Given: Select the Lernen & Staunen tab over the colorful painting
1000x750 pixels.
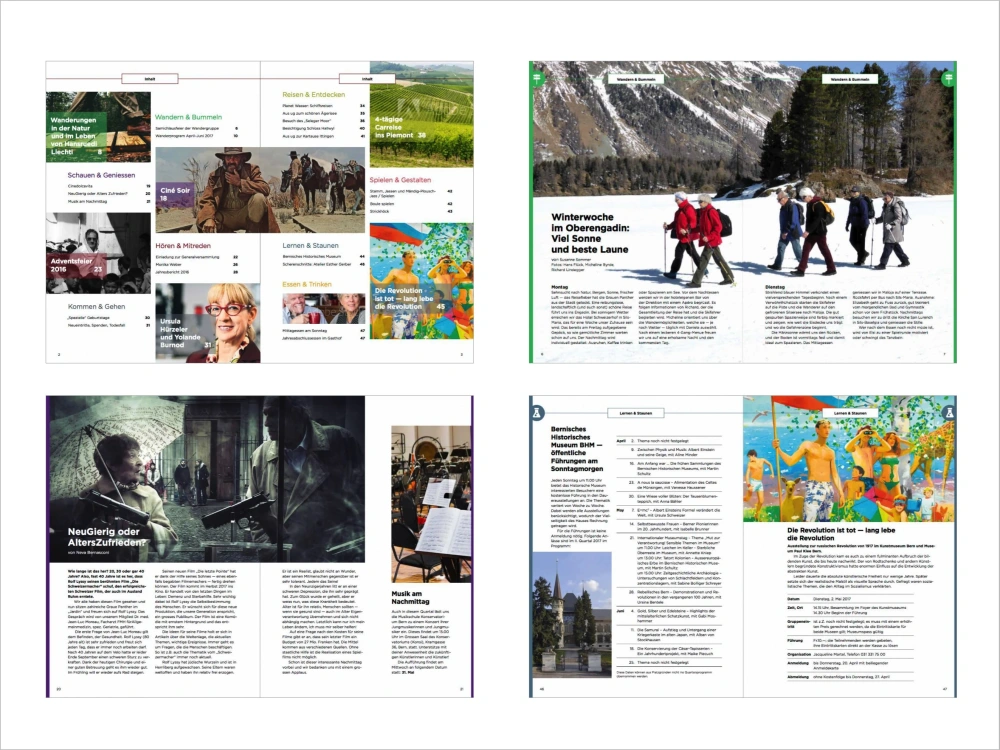Looking at the screenshot, I should (x=849, y=413).
